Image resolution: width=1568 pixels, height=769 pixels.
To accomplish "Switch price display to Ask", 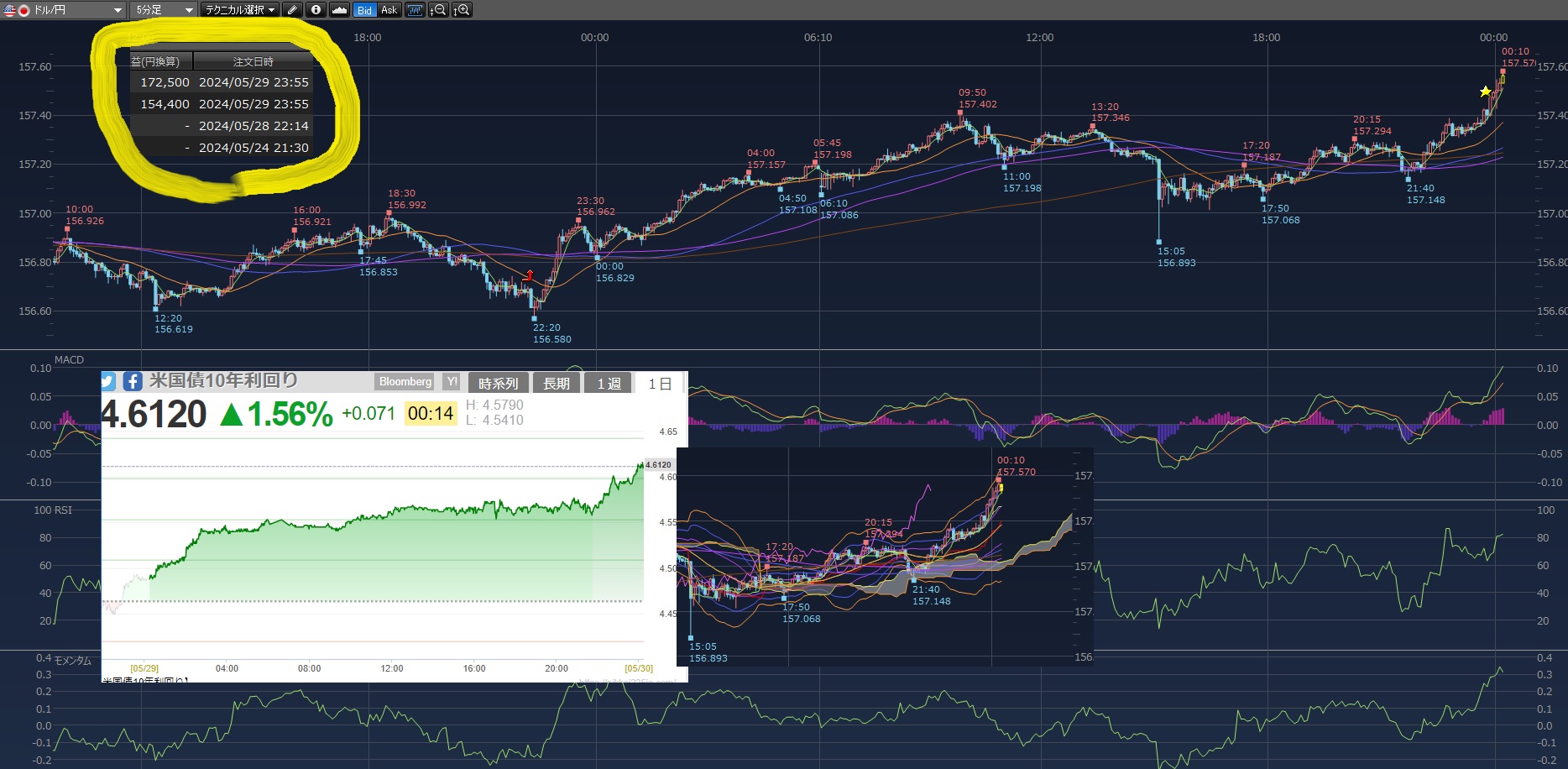I will (x=389, y=10).
